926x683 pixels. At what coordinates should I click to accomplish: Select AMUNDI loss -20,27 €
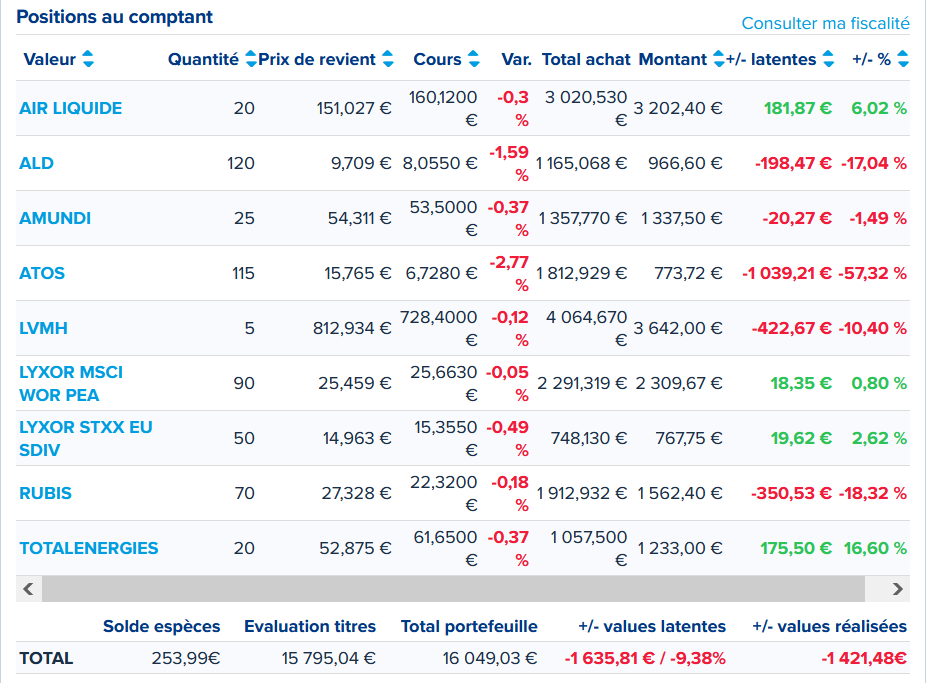tap(797, 218)
